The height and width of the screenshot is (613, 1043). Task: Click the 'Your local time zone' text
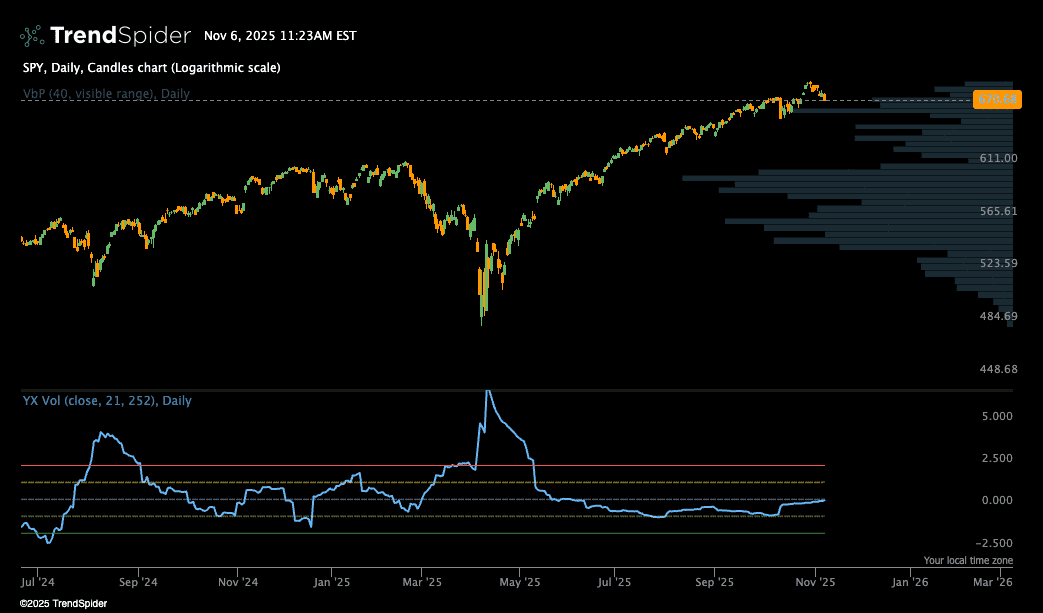pyautogui.click(x=967, y=561)
